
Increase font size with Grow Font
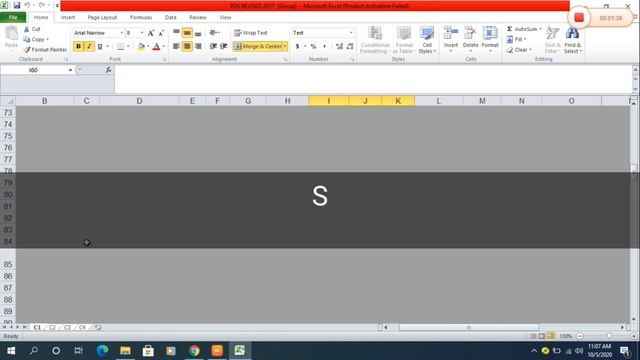tap(151, 33)
